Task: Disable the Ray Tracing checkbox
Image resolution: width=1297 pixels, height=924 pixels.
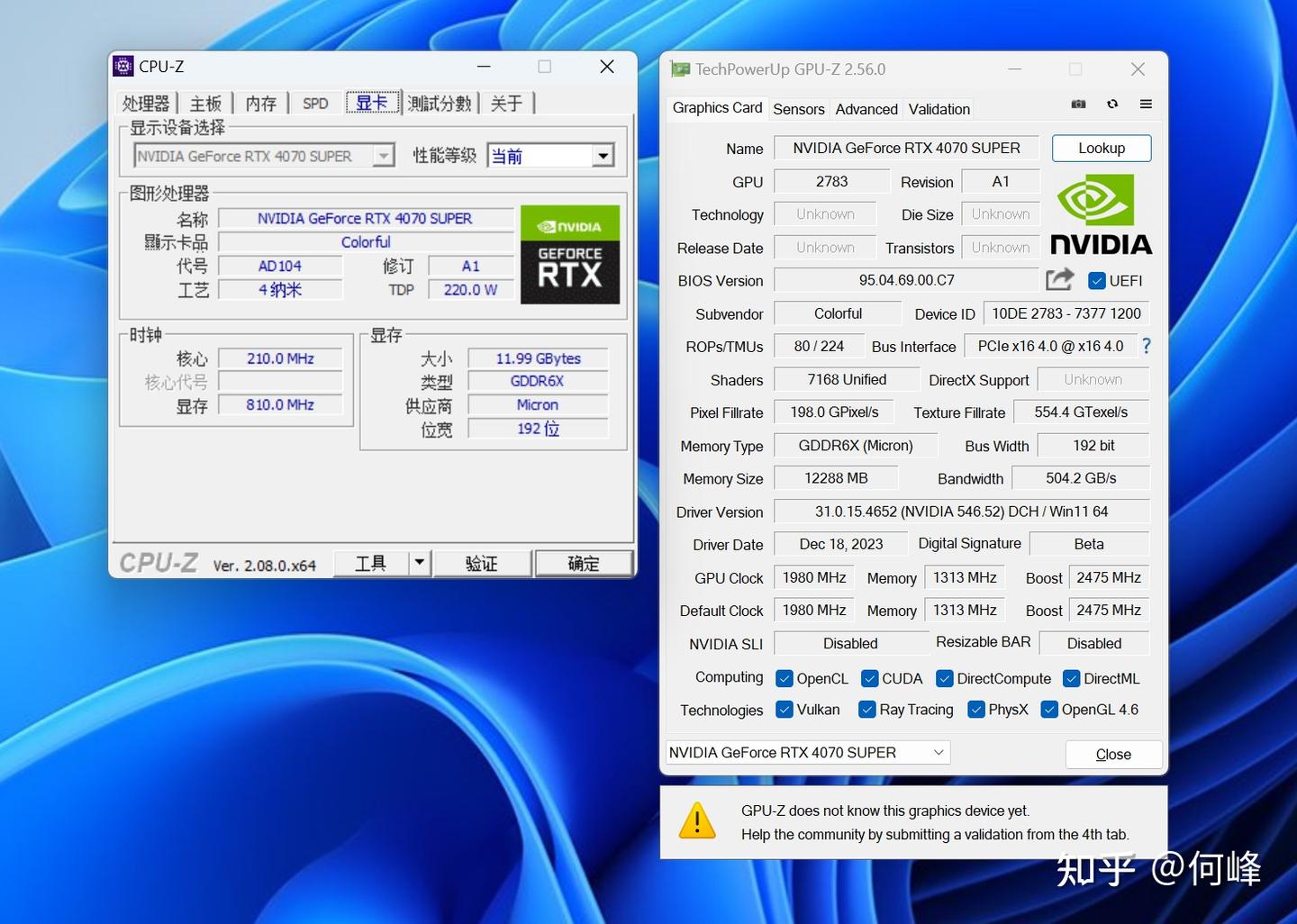Action: point(866,710)
